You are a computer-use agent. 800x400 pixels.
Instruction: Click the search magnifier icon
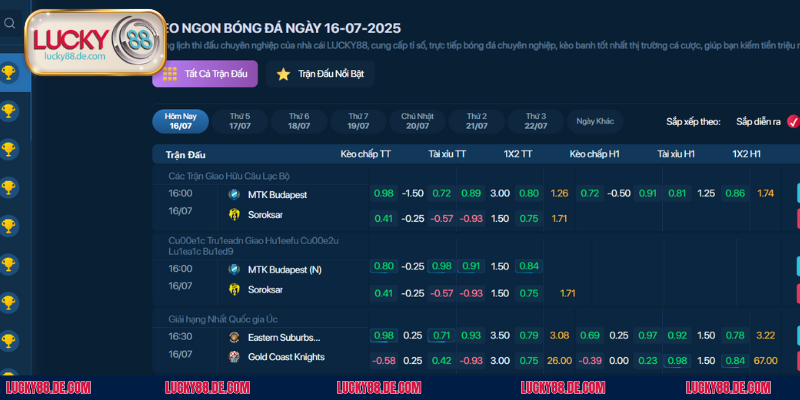9,21
